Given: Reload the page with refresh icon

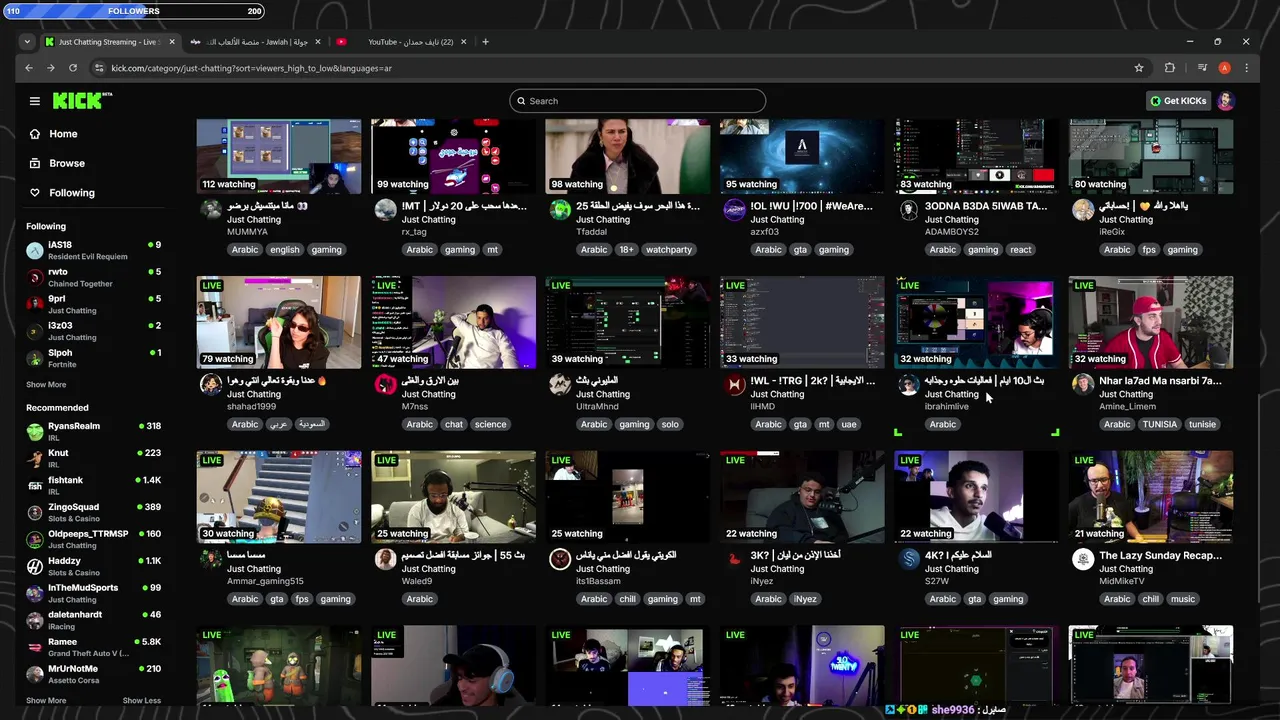Looking at the screenshot, I should [x=73, y=68].
